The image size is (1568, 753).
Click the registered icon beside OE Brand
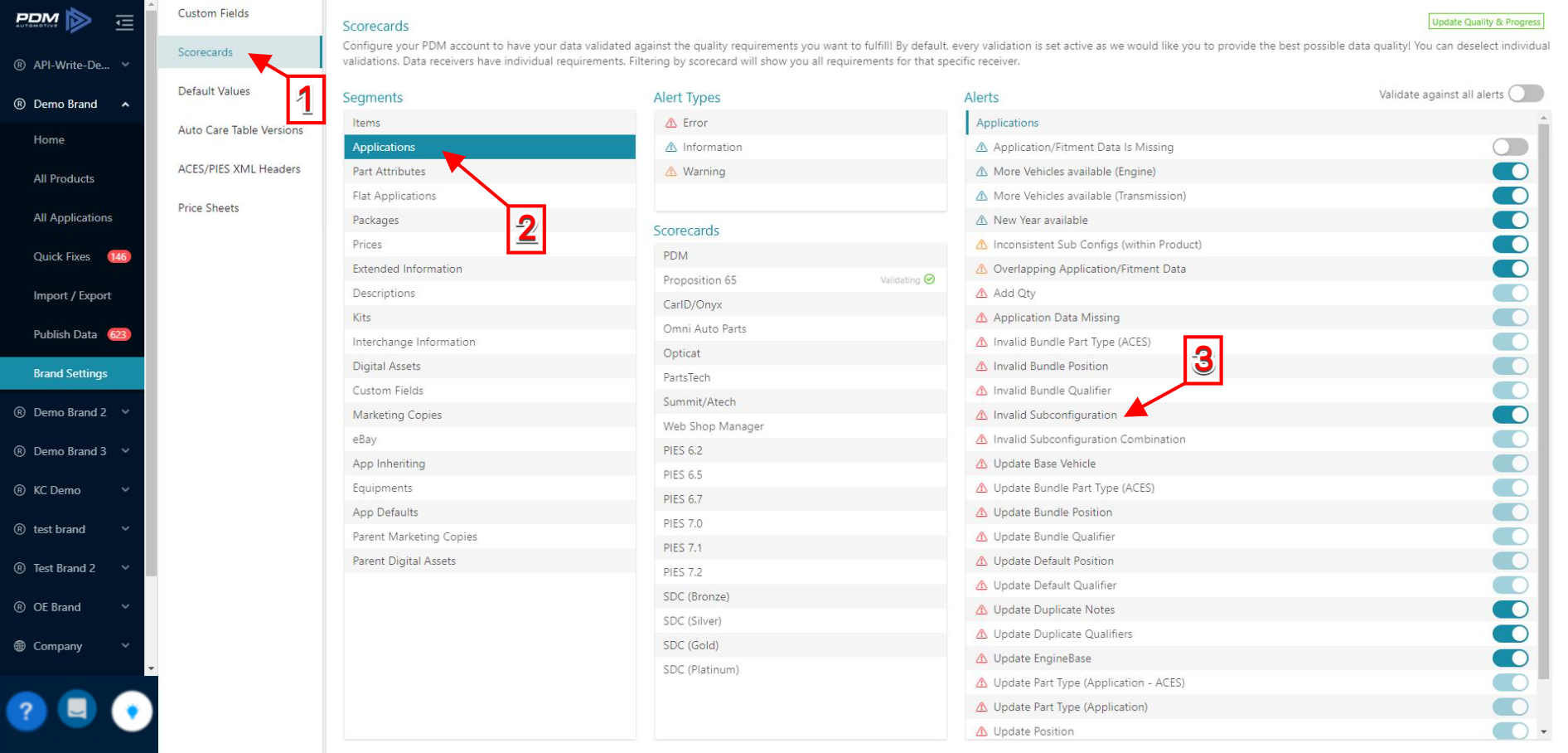coord(20,607)
